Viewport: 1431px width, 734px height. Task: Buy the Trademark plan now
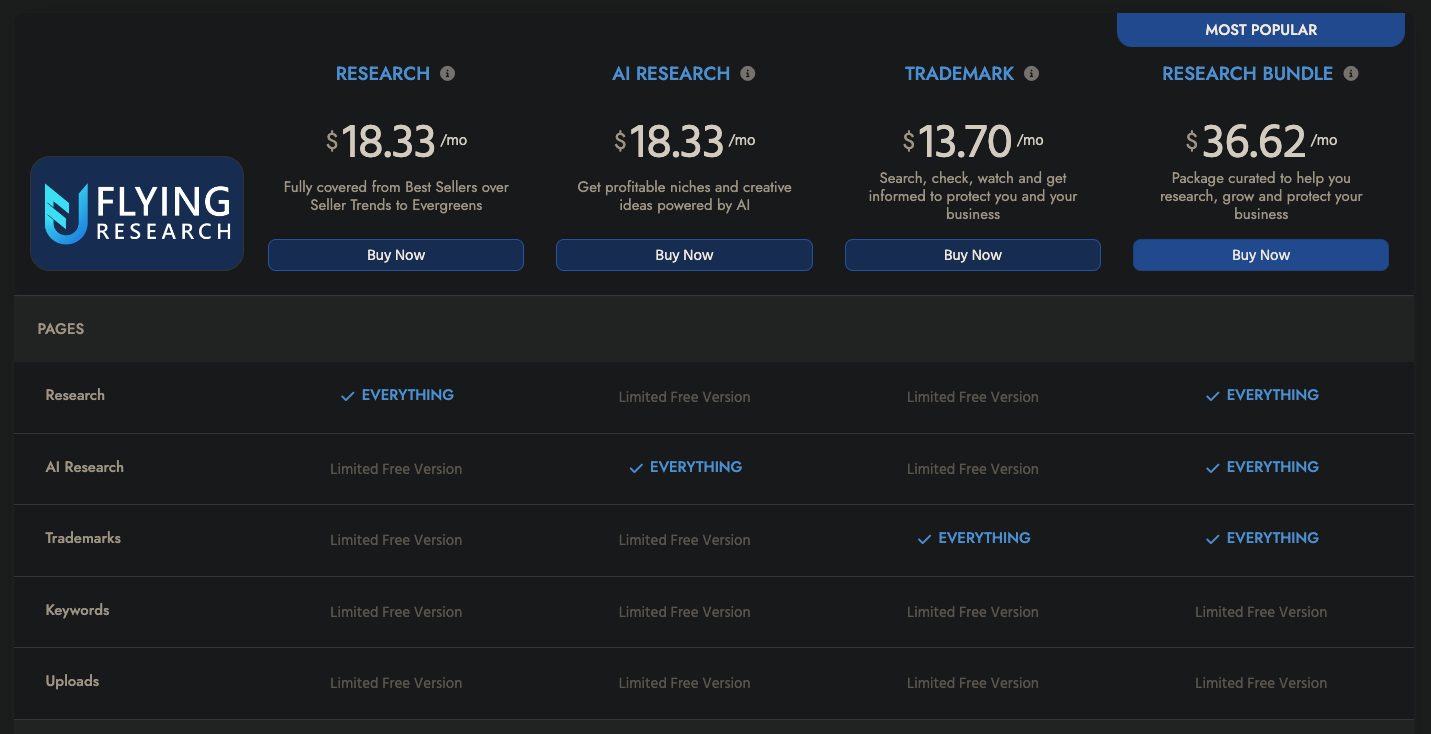pos(972,255)
